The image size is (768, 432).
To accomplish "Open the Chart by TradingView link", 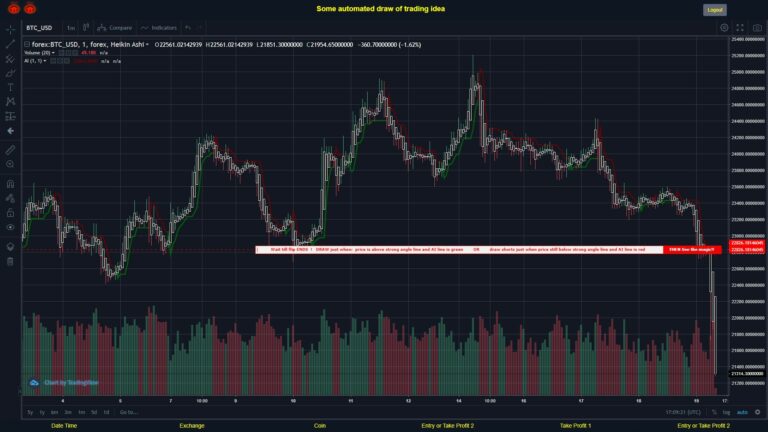I will (x=64, y=383).
